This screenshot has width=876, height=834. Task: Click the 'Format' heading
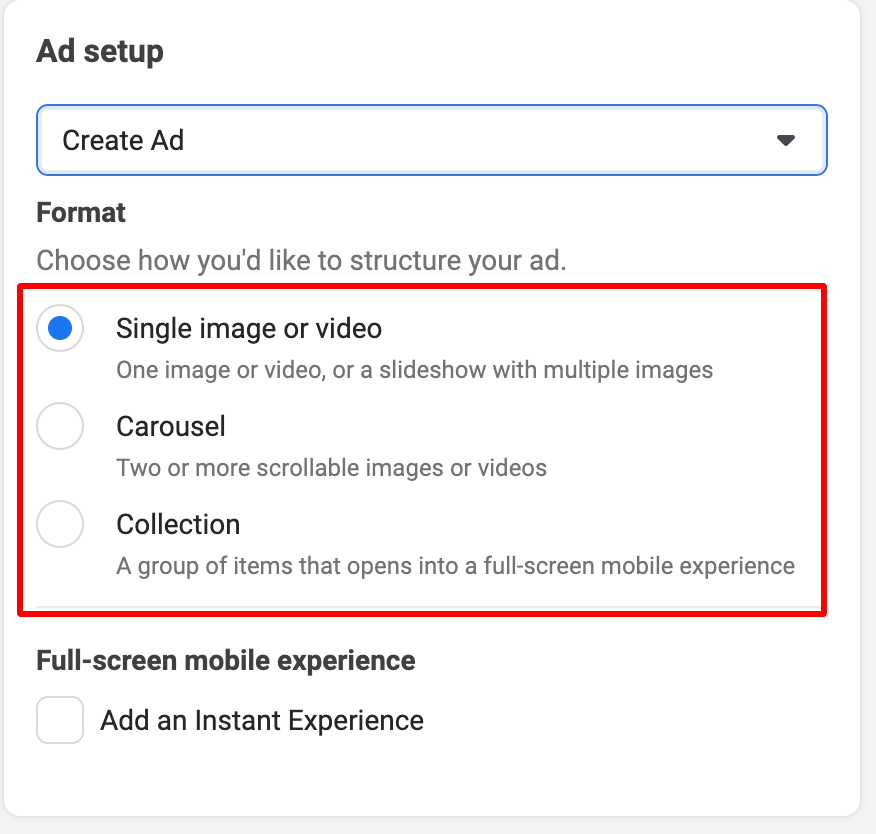coord(81,213)
